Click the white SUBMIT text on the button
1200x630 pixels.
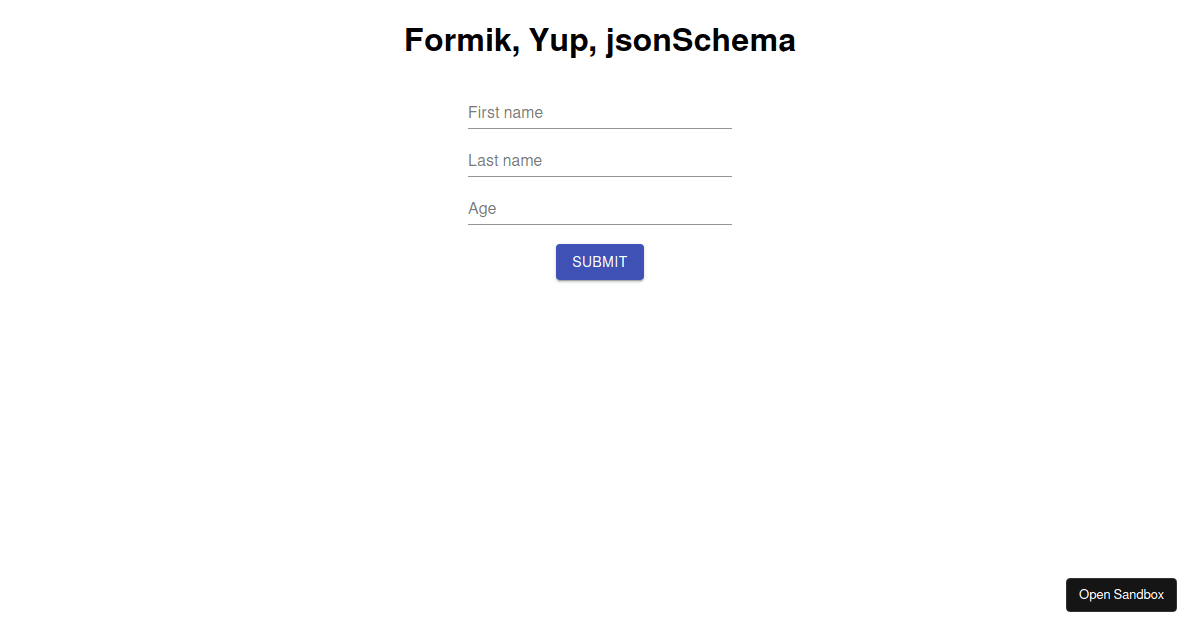pos(600,262)
